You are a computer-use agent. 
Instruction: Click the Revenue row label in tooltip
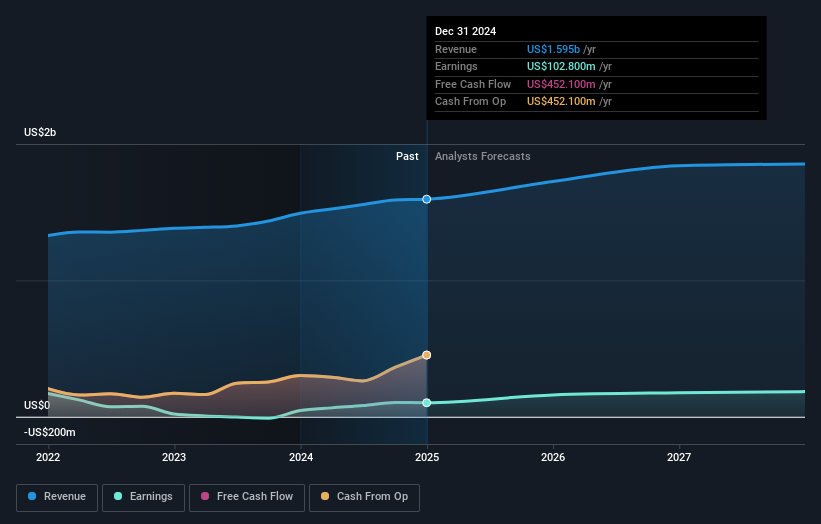pyautogui.click(x=456, y=49)
